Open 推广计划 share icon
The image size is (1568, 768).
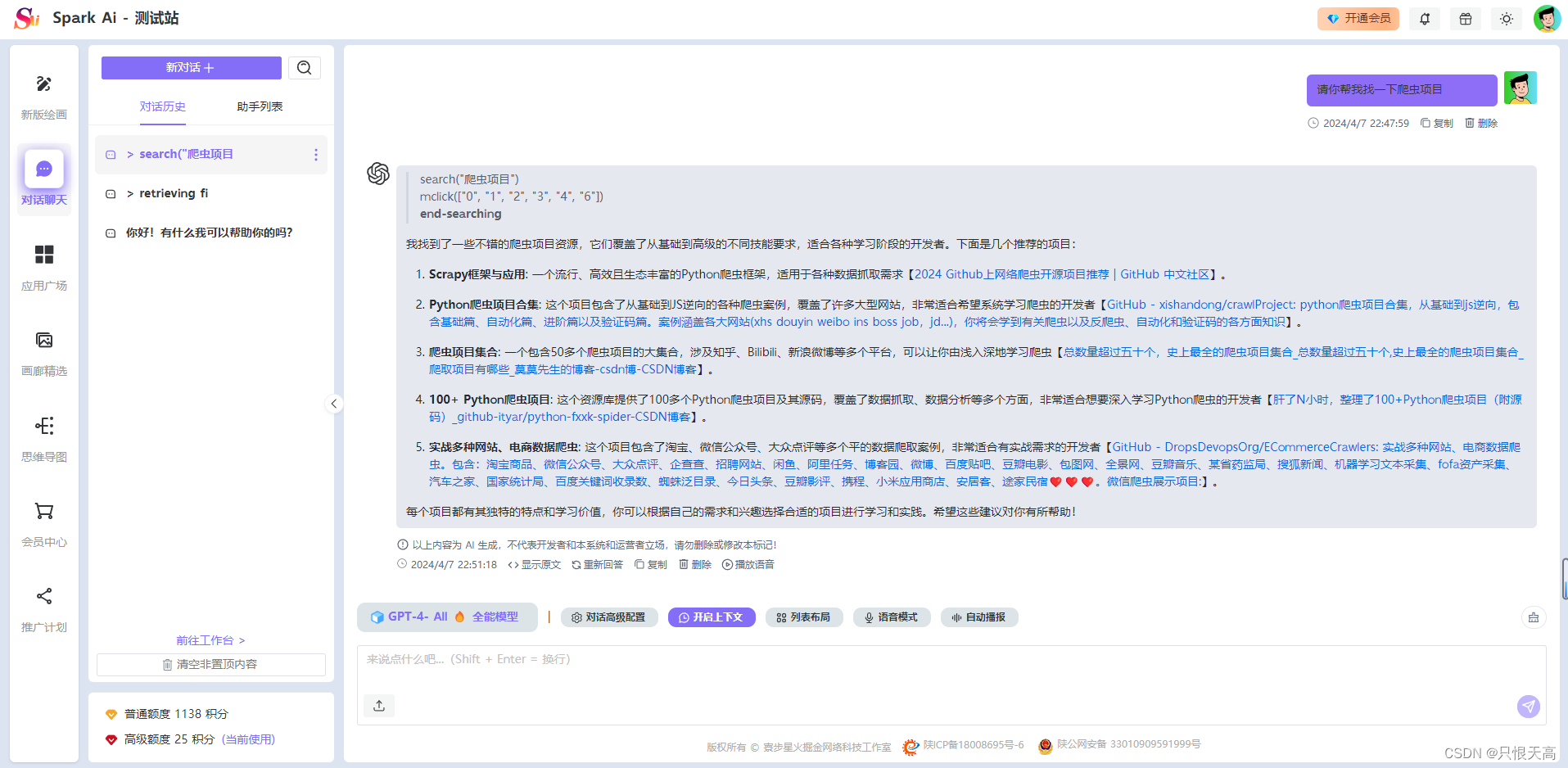click(44, 596)
